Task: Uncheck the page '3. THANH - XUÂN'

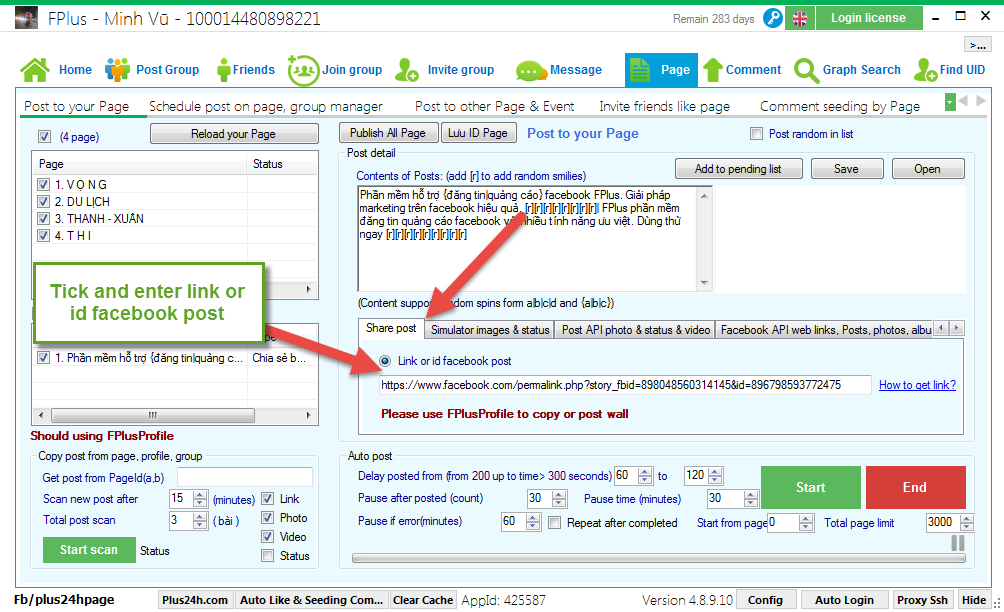Action: tap(44, 218)
